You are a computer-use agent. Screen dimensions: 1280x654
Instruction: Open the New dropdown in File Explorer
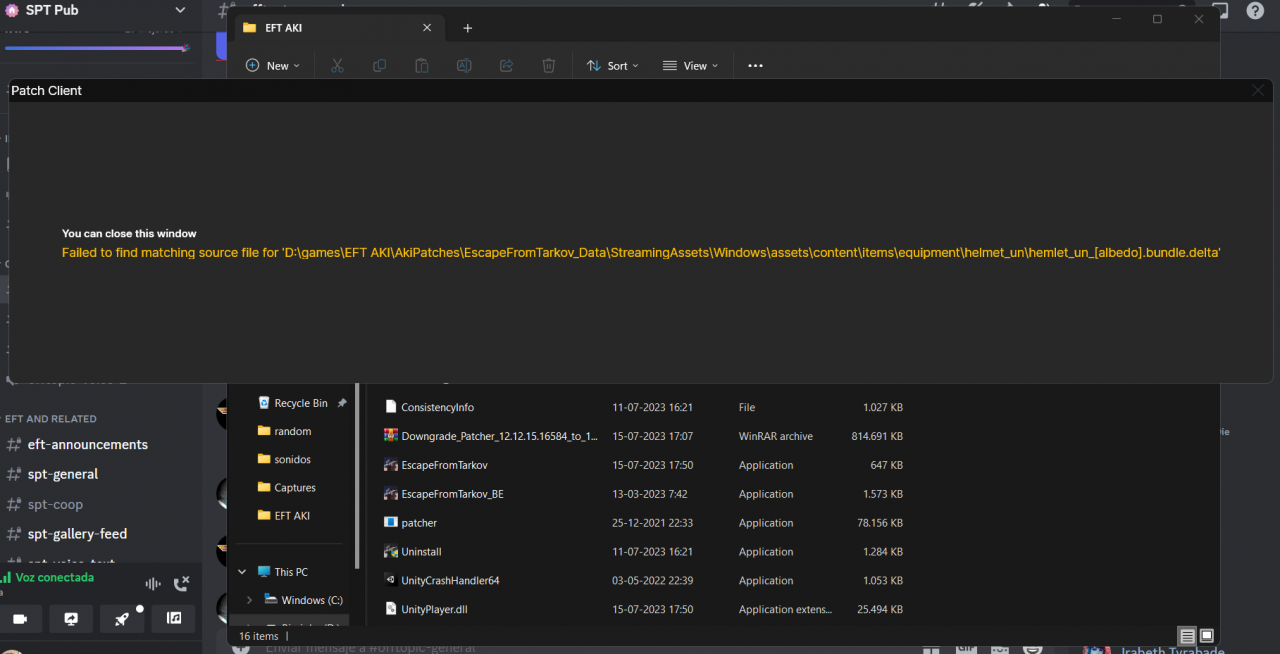pos(273,66)
